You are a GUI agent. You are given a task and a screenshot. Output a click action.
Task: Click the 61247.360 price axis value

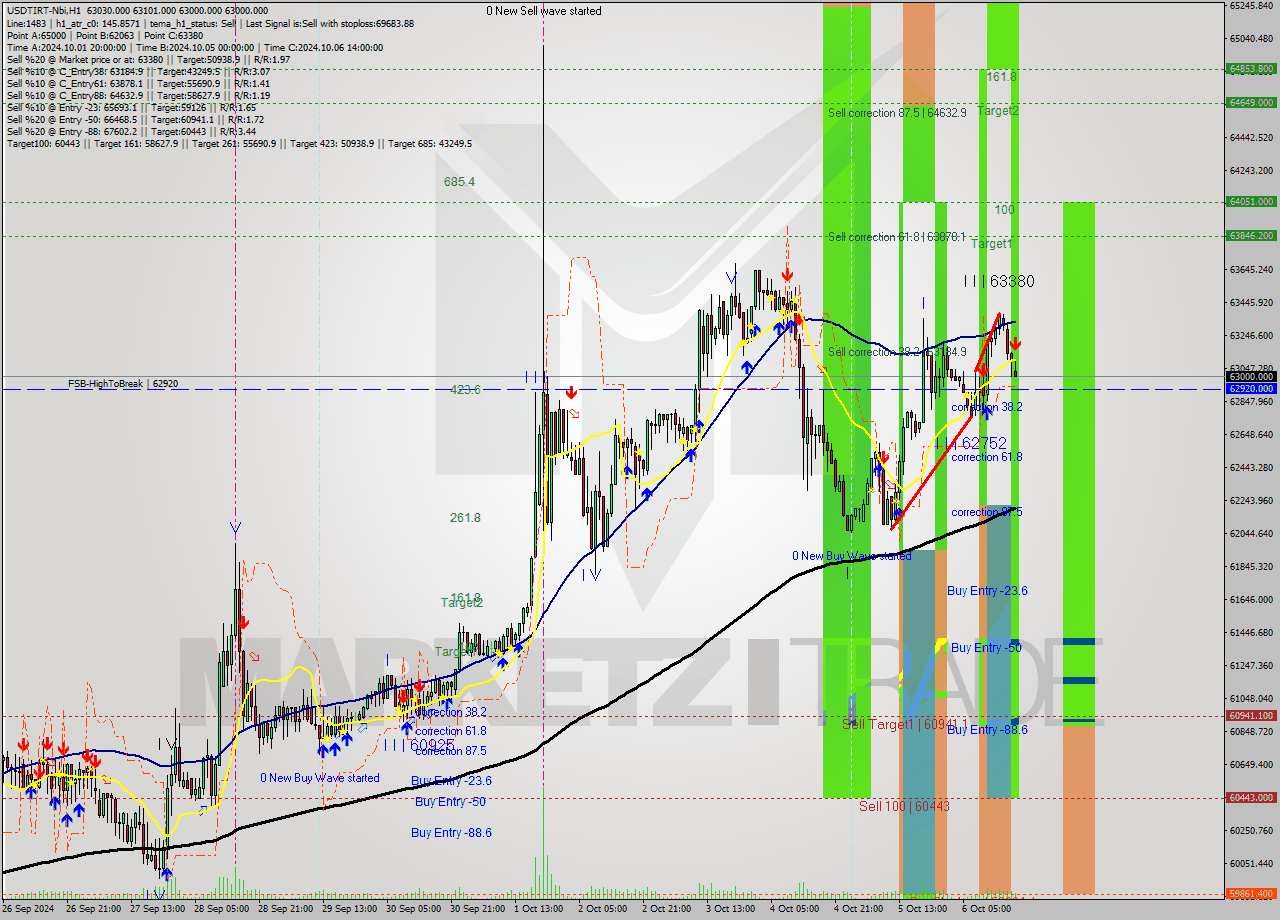[1250, 665]
